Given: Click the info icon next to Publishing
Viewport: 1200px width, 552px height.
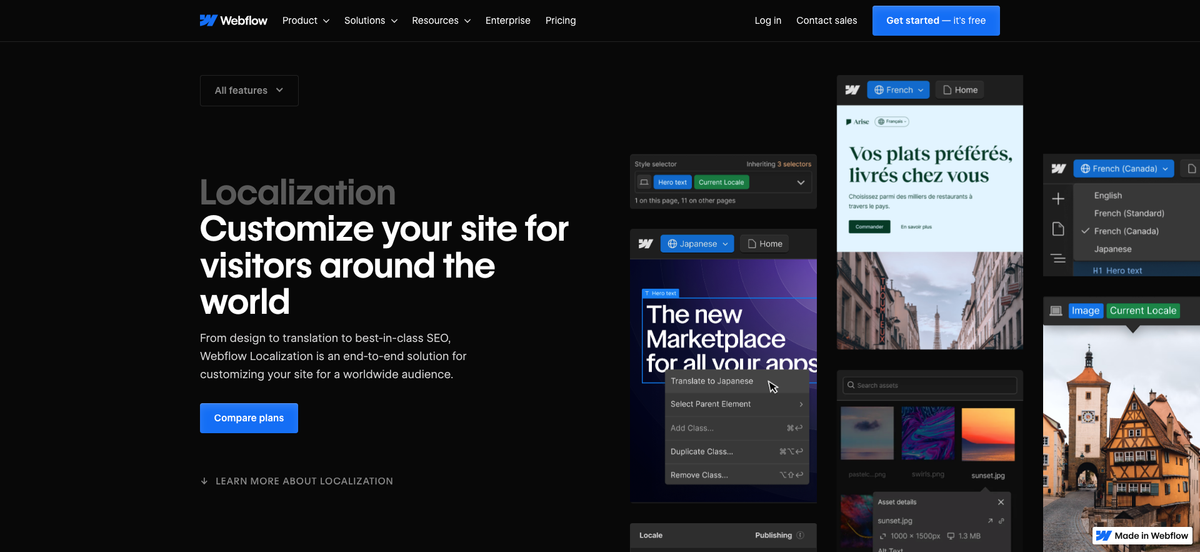Looking at the screenshot, I should pos(800,536).
